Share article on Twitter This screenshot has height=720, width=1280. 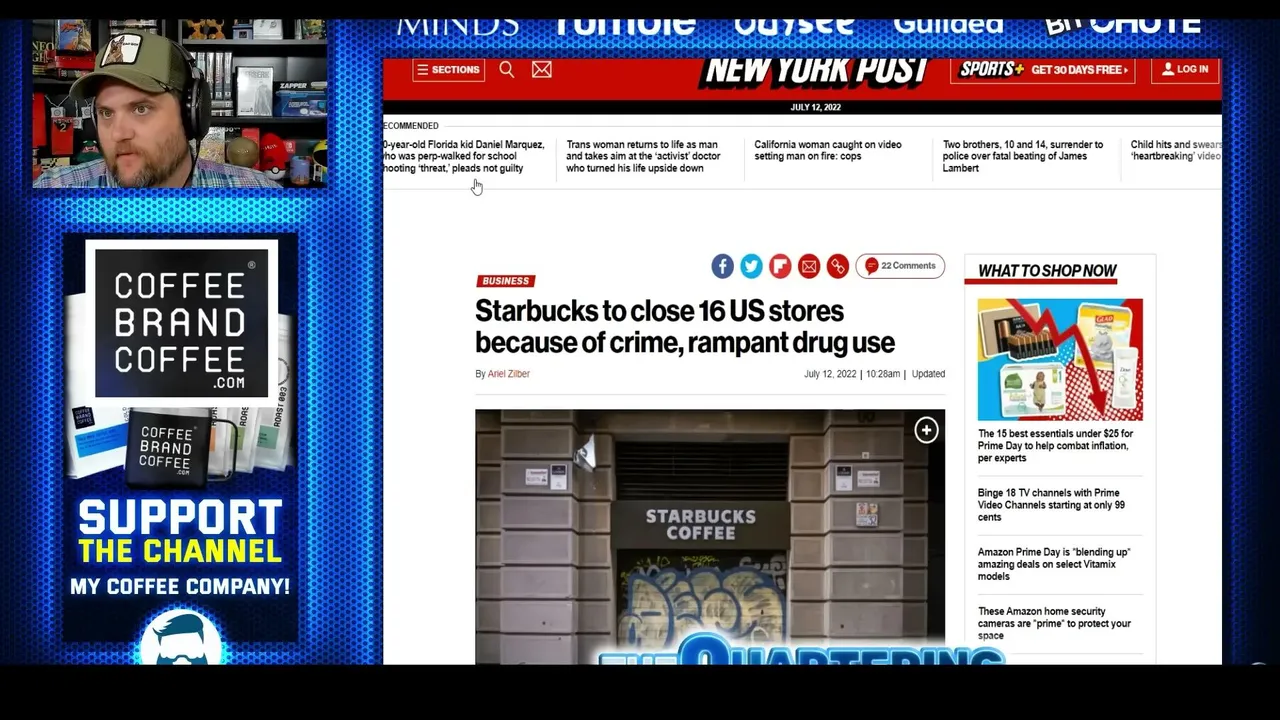tap(751, 266)
